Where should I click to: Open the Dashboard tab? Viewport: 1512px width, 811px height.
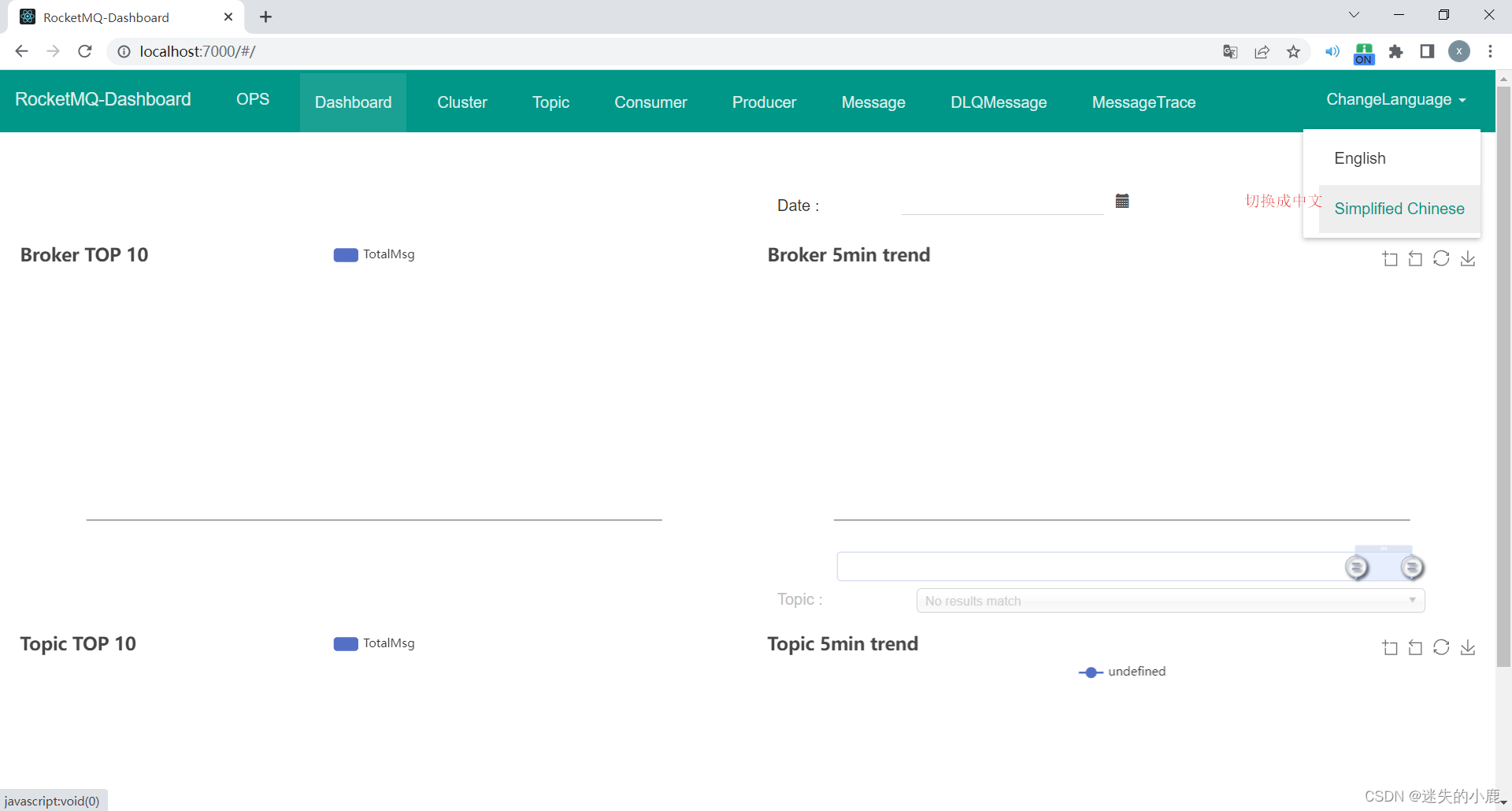coord(354,102)
